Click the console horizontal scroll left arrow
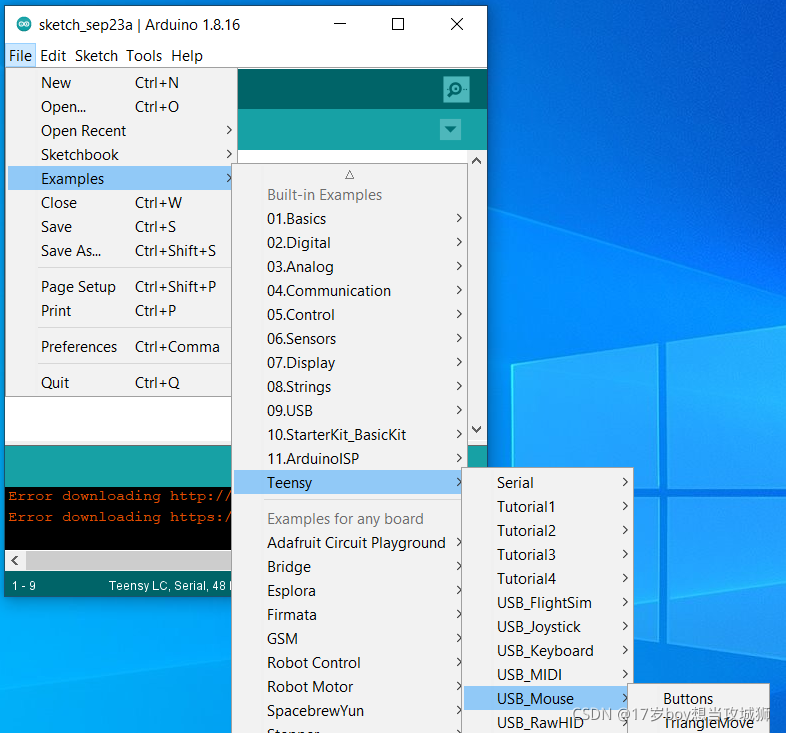The width and height of the screenshot is (786, 733). point(15,560)
